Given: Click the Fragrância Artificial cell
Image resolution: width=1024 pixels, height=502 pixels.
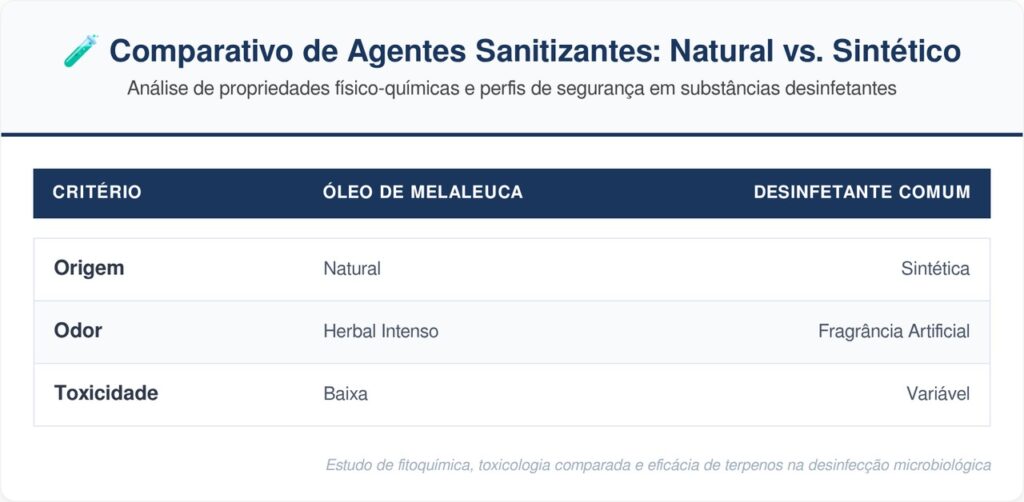Looking at the screenshot, I should (x=893, y=331).
